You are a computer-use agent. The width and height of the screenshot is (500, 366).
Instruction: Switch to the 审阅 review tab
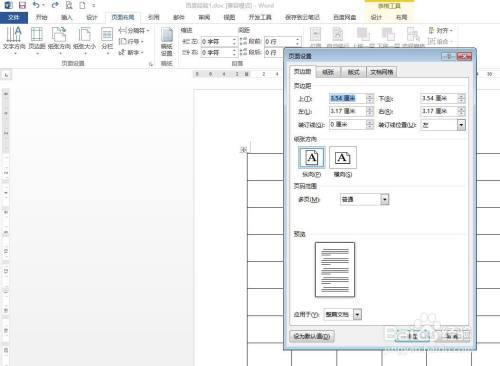pyautogui.click(x=204, y=17)
